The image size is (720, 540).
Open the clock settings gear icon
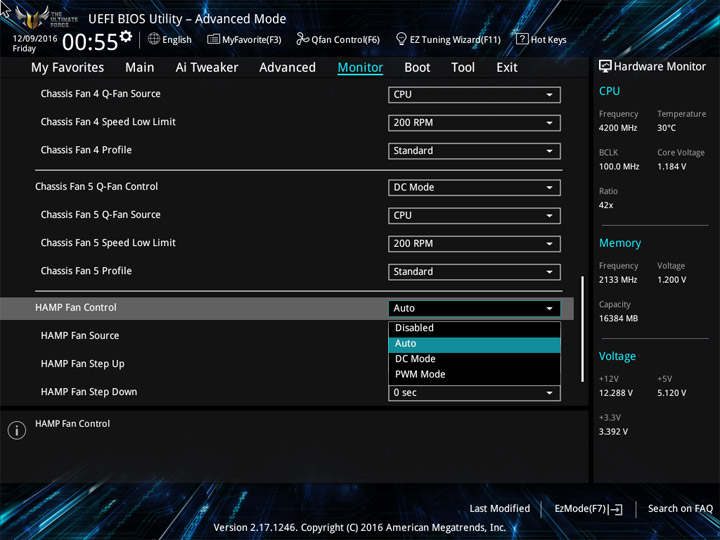[126, 36]
